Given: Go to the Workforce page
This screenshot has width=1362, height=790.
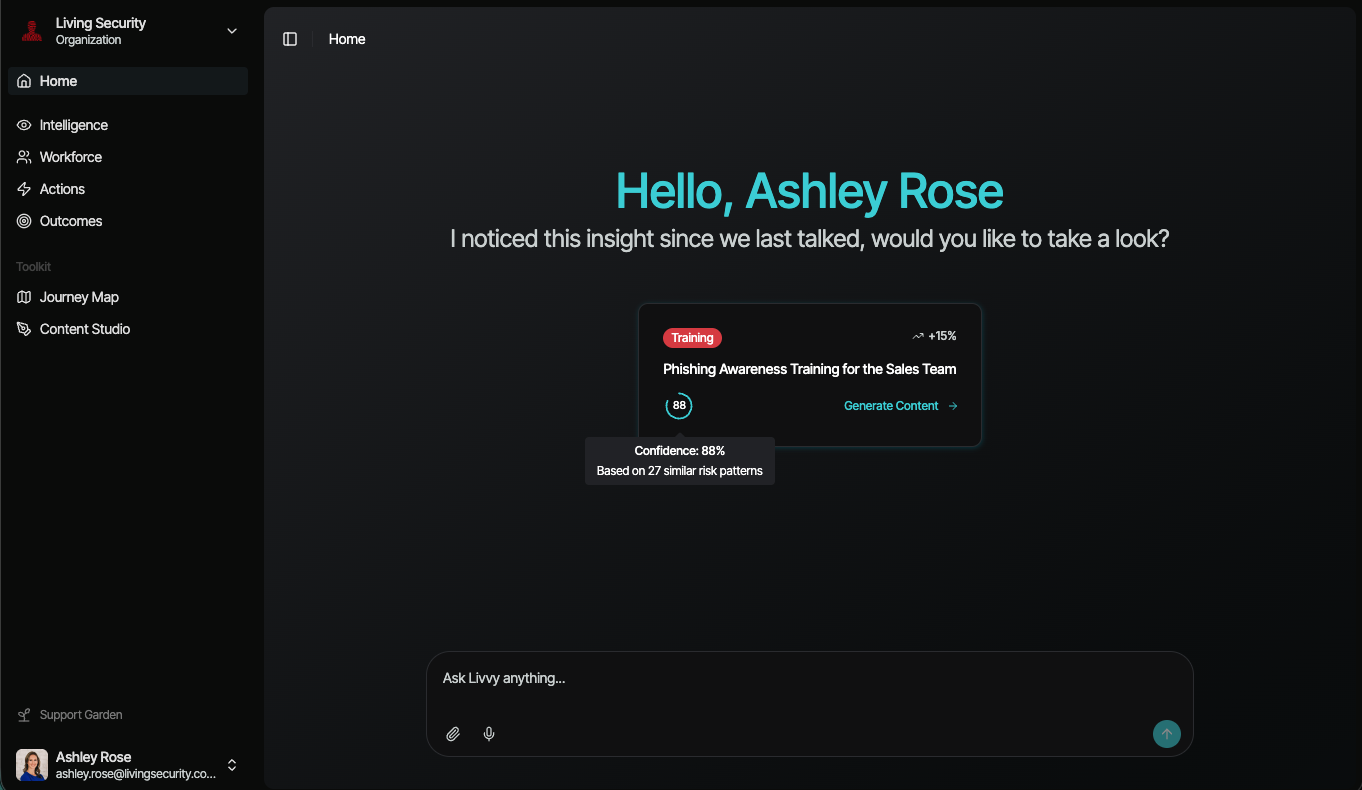Looking at the screenshot, I should [x=70, y=157].
